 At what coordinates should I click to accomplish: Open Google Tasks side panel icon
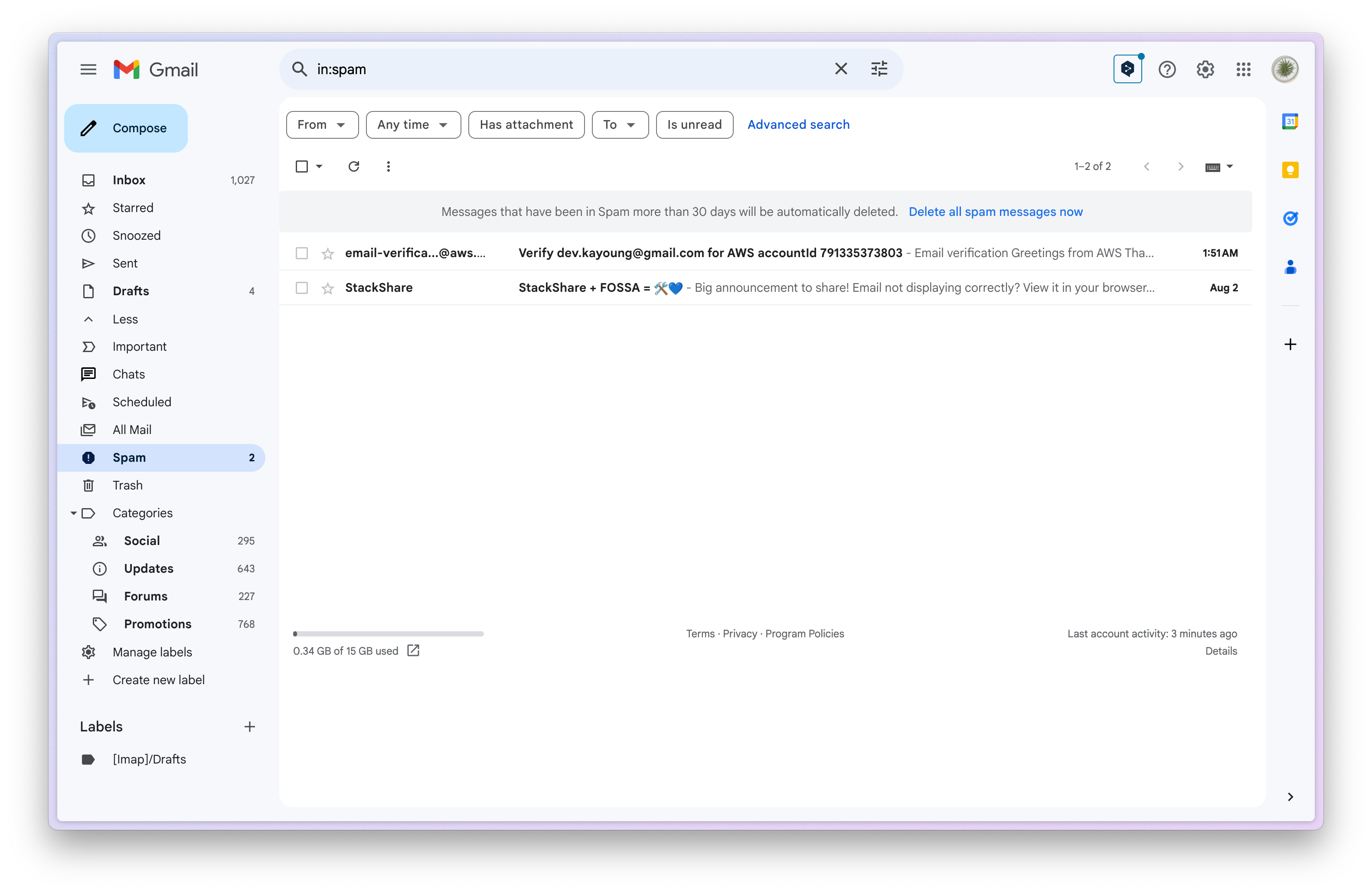[x=1290, y=219]
